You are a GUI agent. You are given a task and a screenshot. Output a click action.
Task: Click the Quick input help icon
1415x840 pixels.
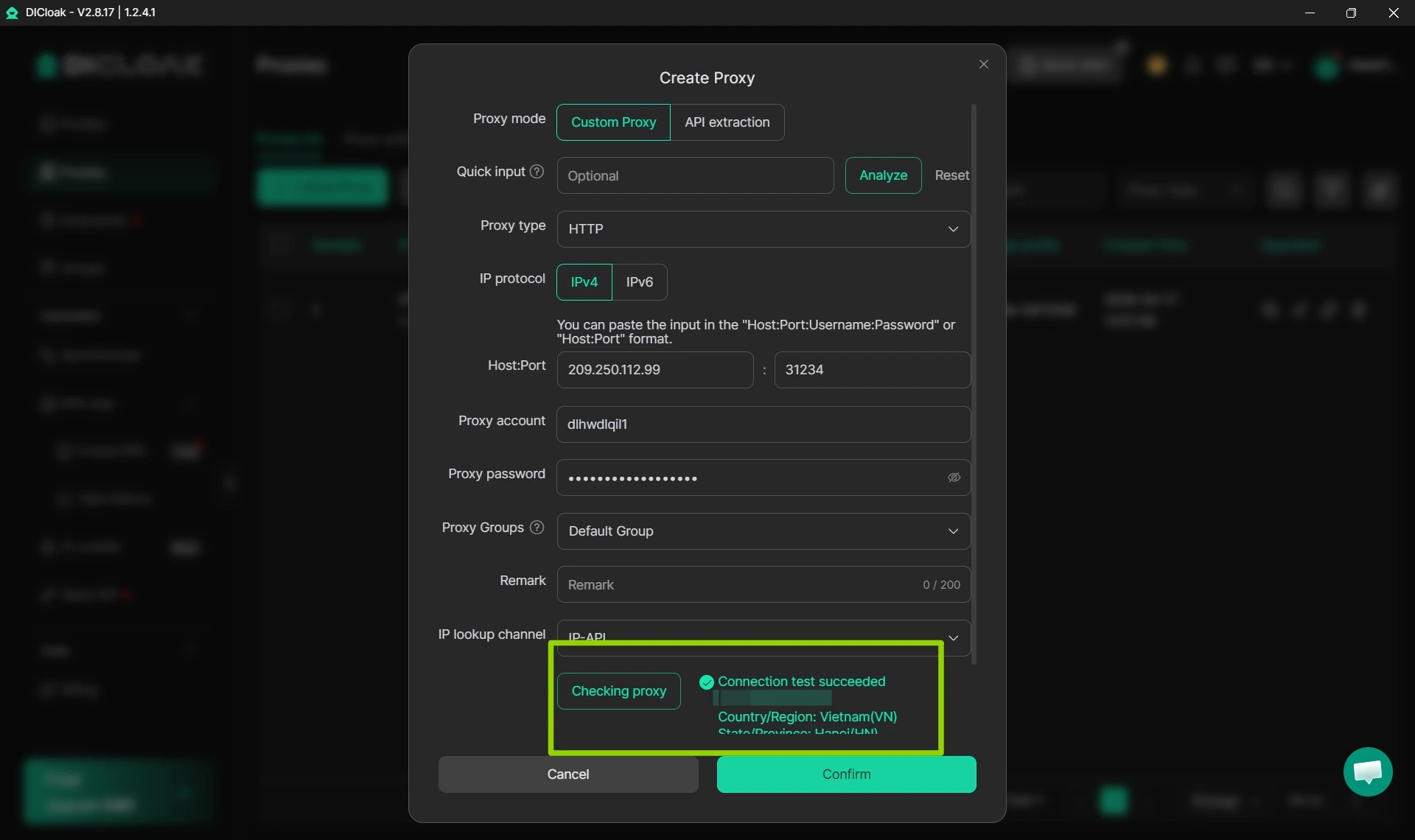[x=537, y=171]
